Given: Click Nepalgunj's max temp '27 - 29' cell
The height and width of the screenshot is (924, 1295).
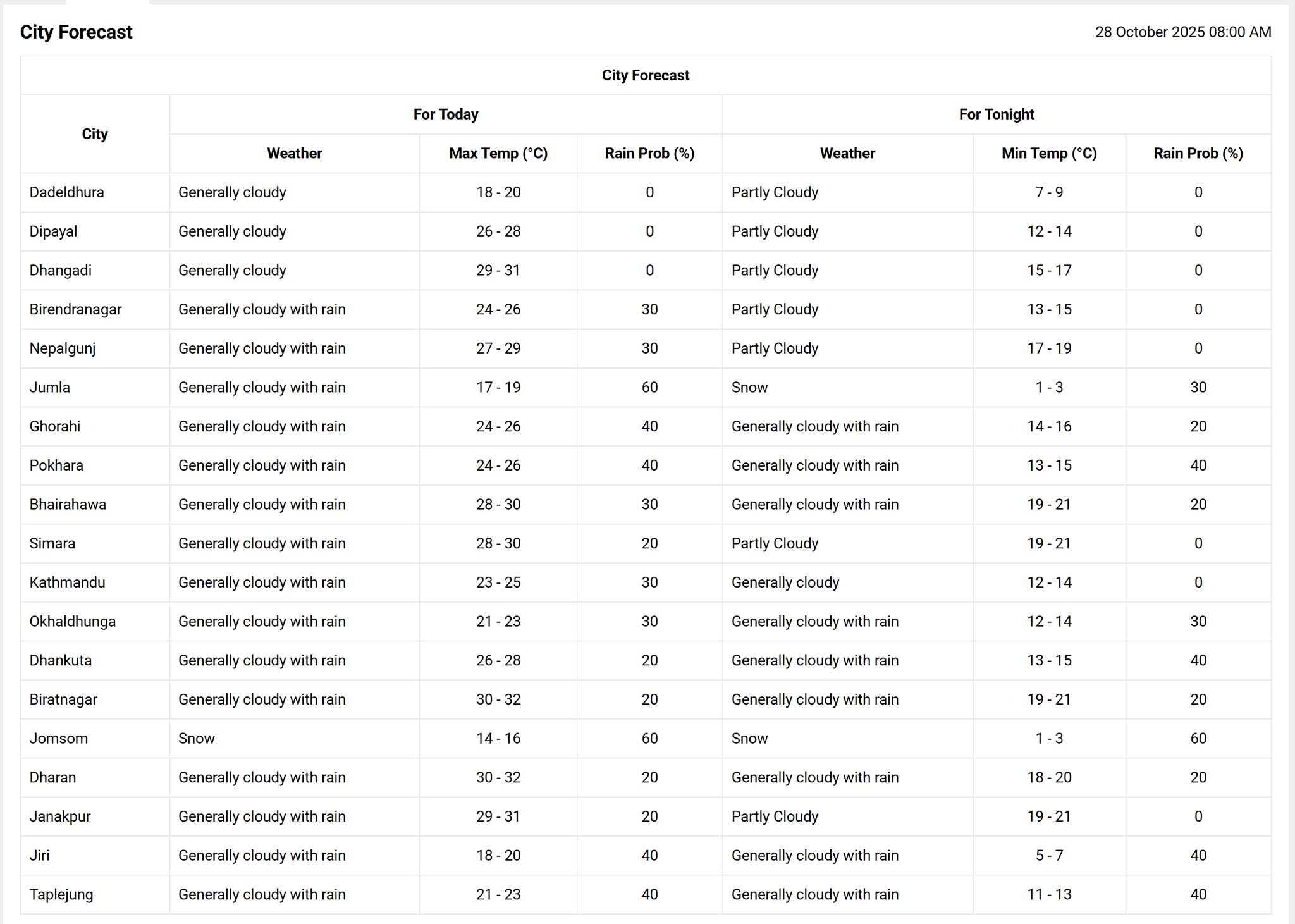Looking at the screenshot, I should coord(498,348).
